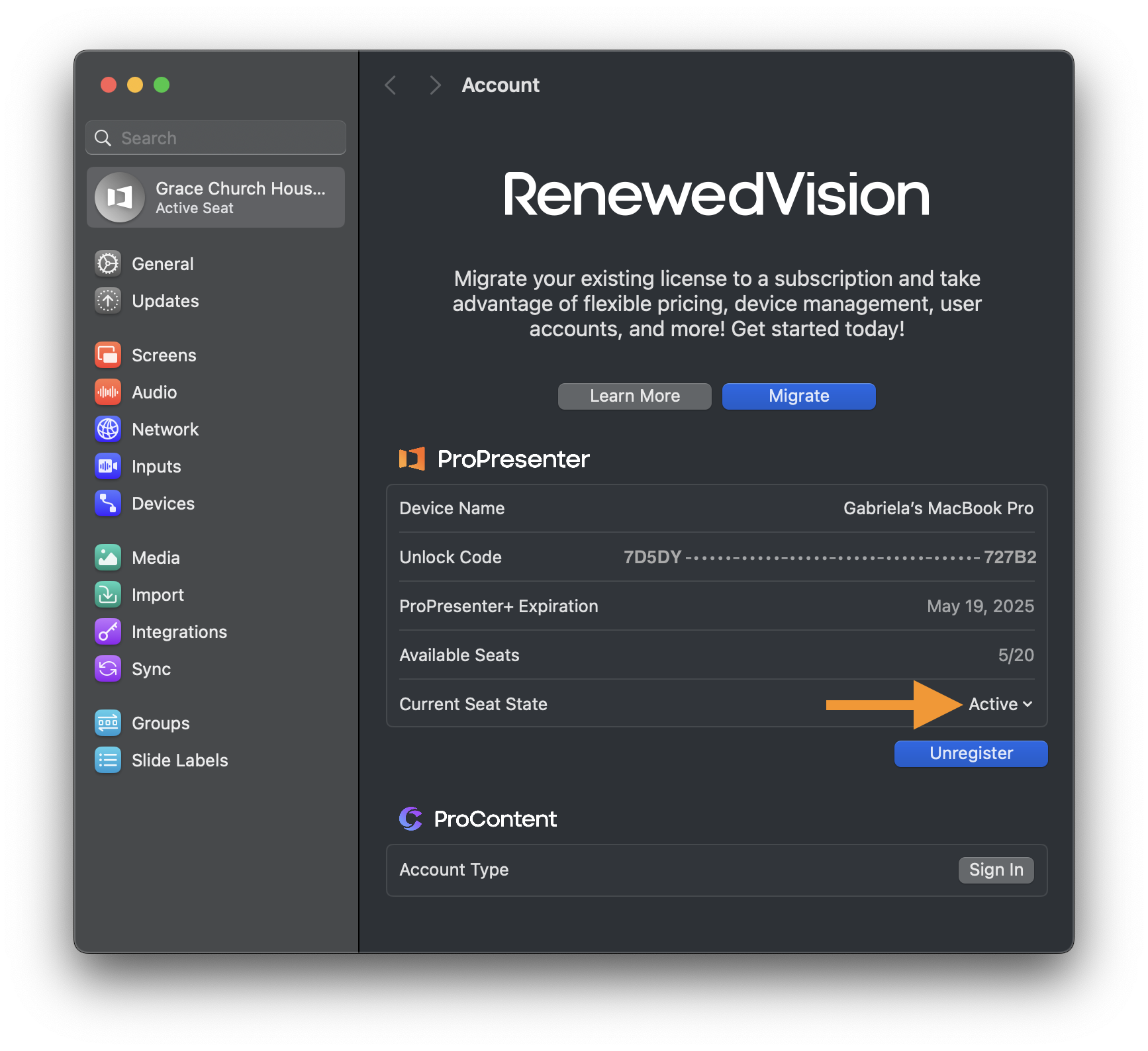Sign In to ProContent account
1148x1051 pixels.
point(996,870)
